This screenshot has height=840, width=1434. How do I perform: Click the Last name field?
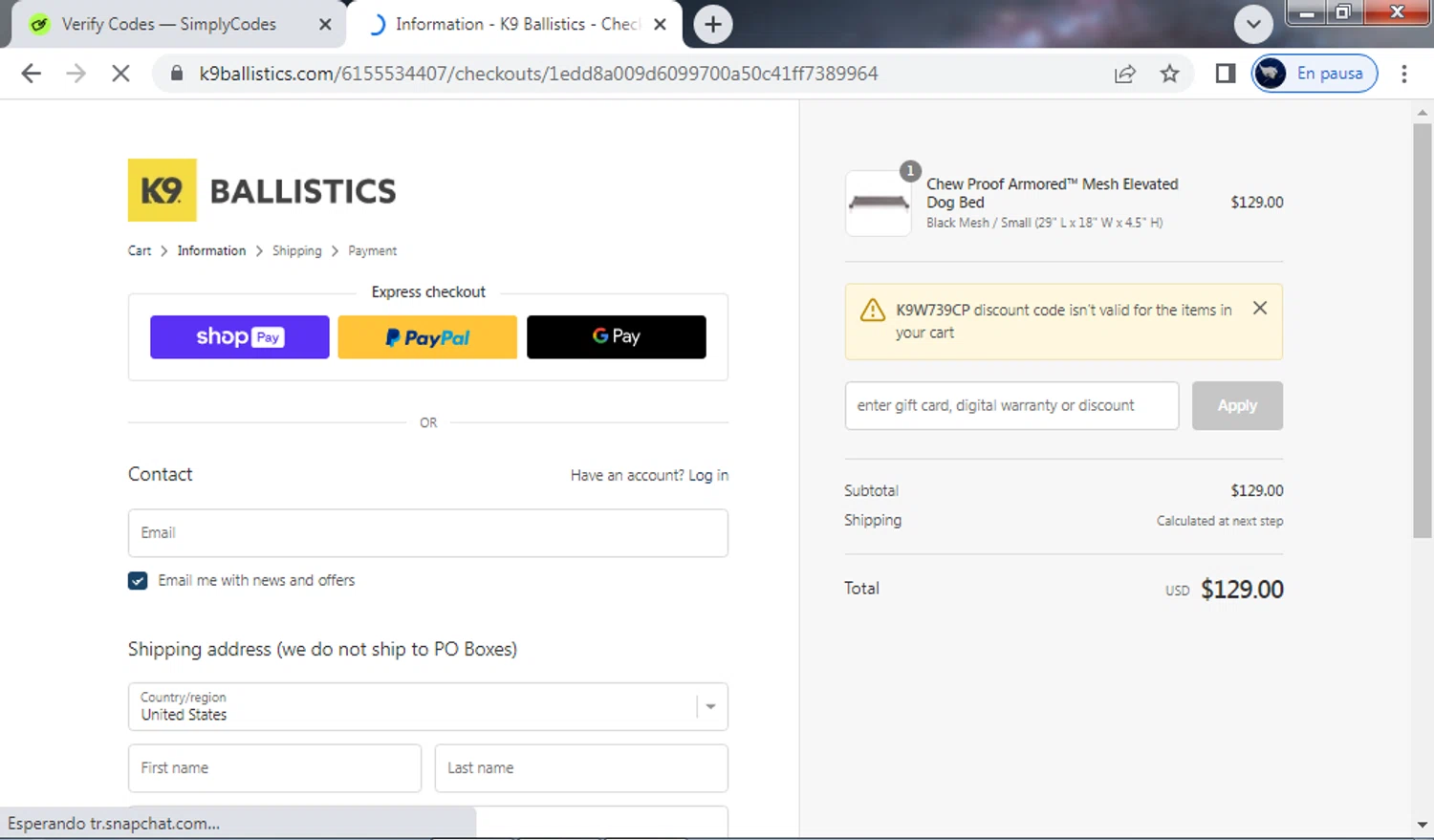coord(581,768)
